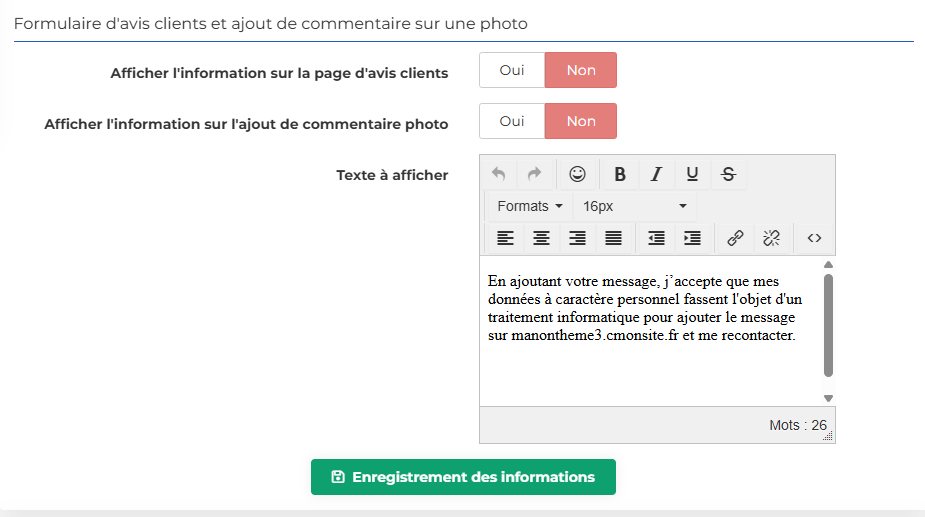Click the editor scrollbar down arrow
The height and width of the screenshot is (517, 925).
[x=828, y=398]
